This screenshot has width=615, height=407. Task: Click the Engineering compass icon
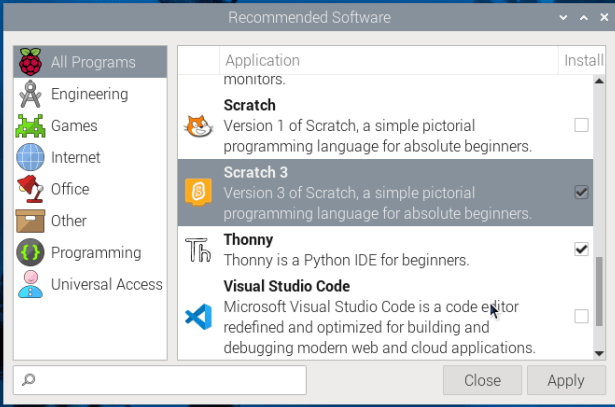30,94
